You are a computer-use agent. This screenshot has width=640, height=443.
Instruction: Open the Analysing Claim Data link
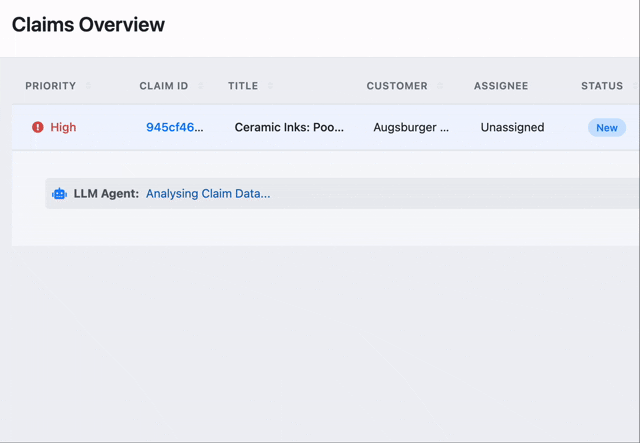click(208, 194)
